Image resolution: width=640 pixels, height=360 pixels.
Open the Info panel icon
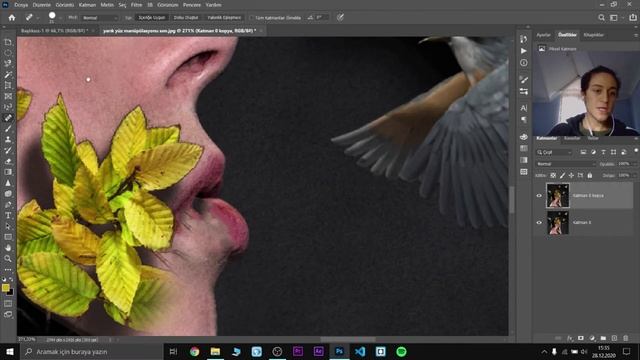tap(524, 63)
